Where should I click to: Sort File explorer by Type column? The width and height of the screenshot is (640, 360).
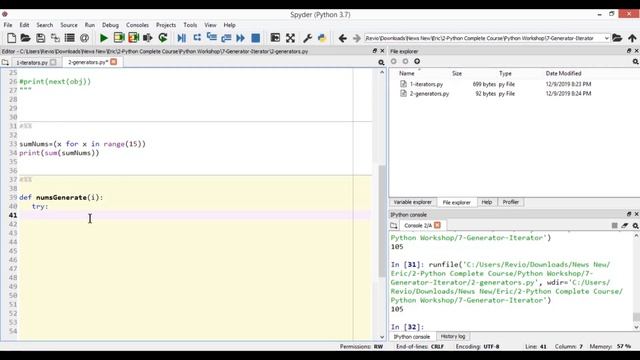click(x=505, y=73)
